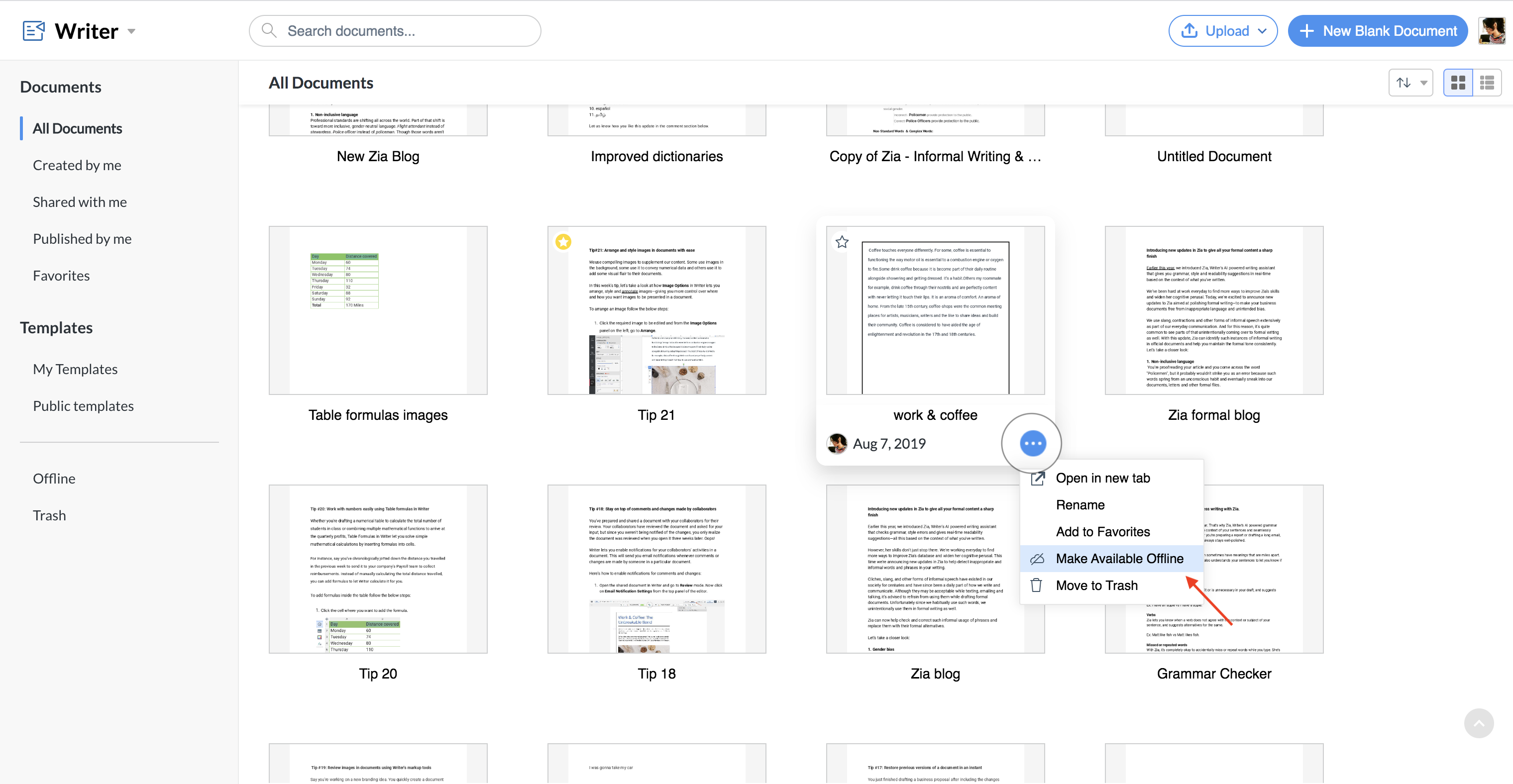Switch to grid view layout
Image resolution: width=1513 pixels, height=784 pixels.
point(1458,83)
